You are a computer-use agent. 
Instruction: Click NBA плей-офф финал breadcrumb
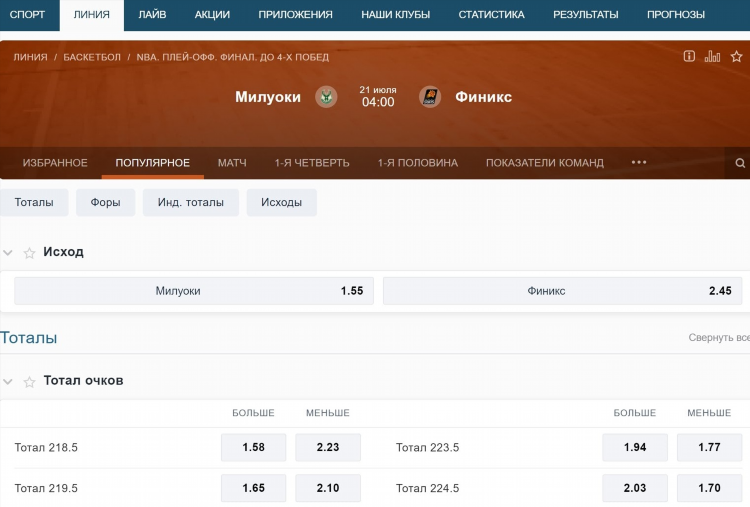(232, 57)
